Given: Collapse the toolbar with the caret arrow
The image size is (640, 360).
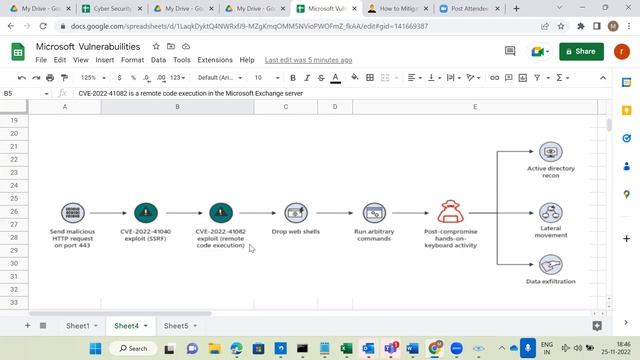Looking at the screenshot, I should click(x=603, y=78).
